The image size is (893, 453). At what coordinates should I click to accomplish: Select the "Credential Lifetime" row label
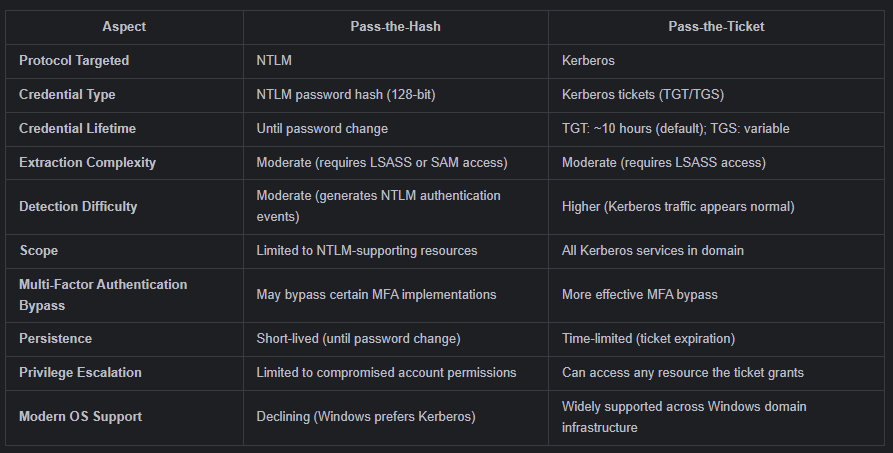(77, 129)
